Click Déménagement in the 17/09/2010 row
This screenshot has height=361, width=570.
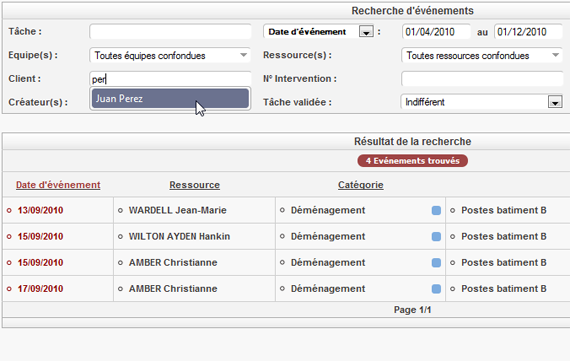tap(328, 289)
